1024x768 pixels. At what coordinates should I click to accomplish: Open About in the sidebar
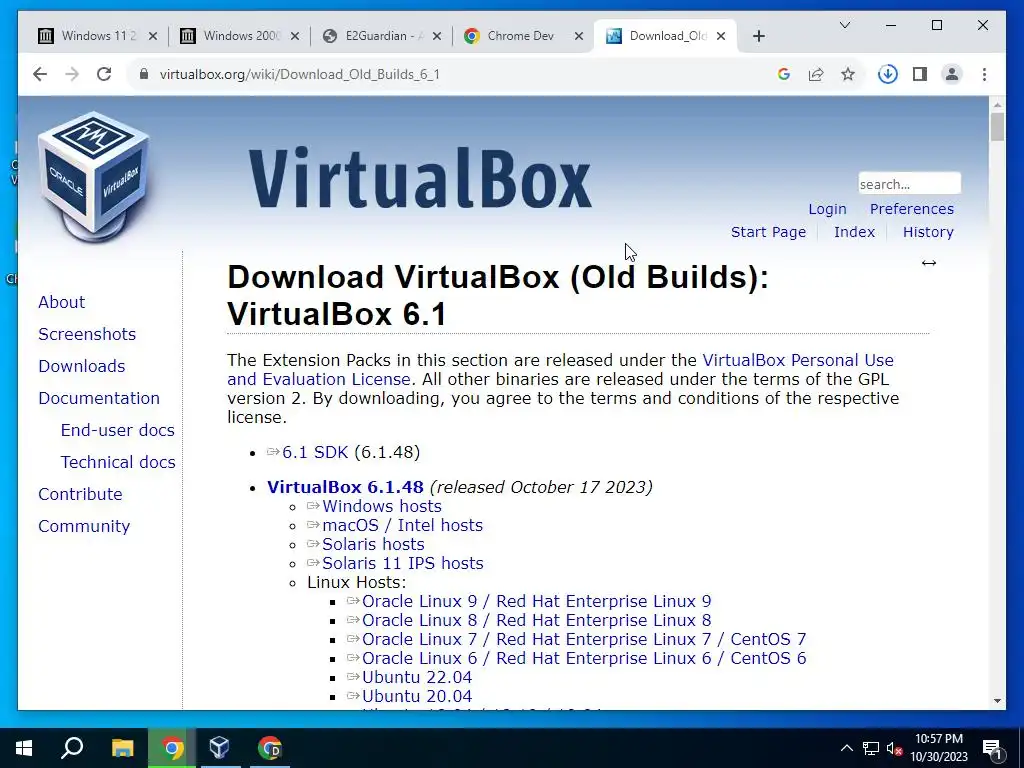tap(61, 302)
